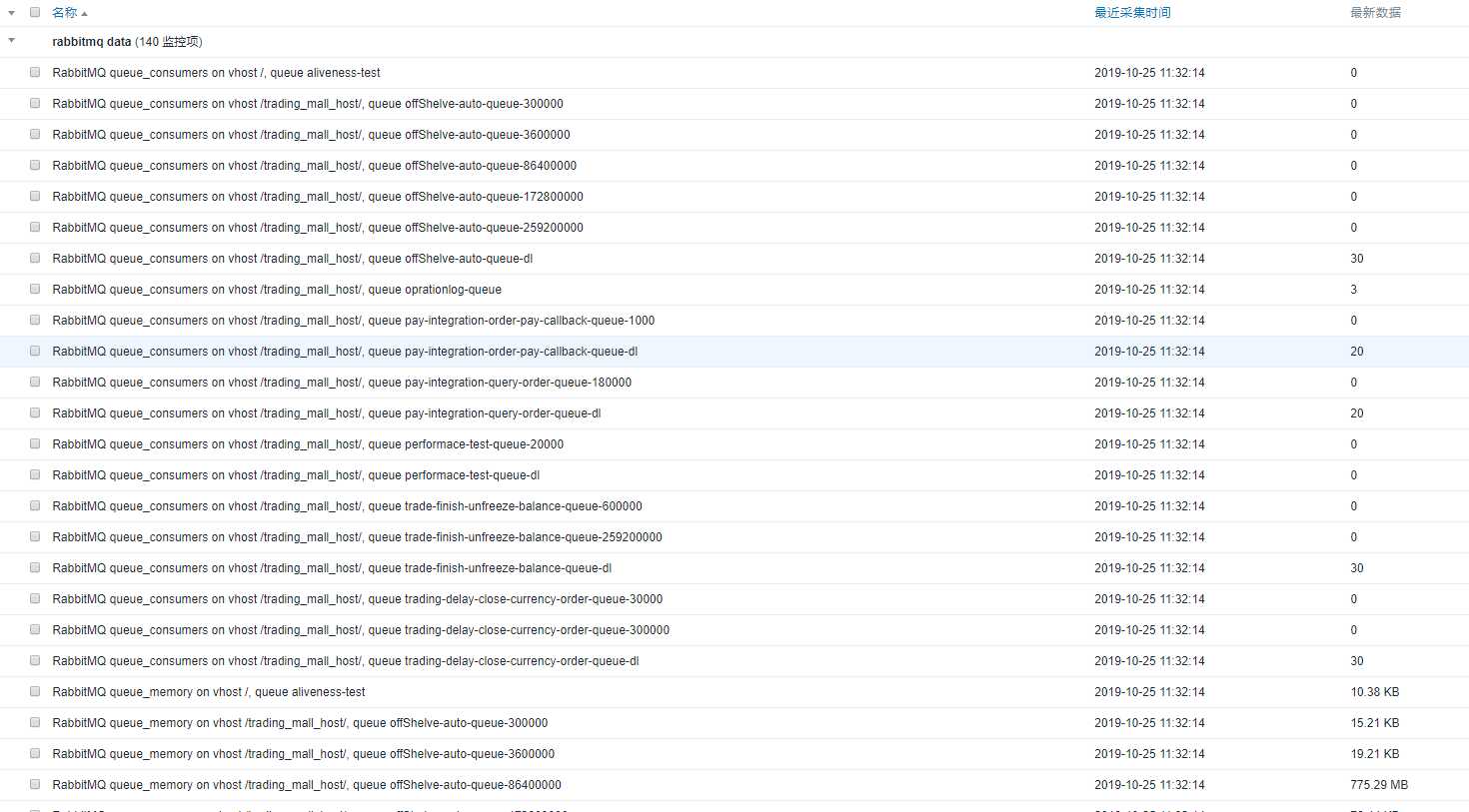The height and width of the screenshot is (812, 1469).
Task: Click value 20 in query-order-queue-dl row
Action: pyautogui.click(x=1357, y=413)
